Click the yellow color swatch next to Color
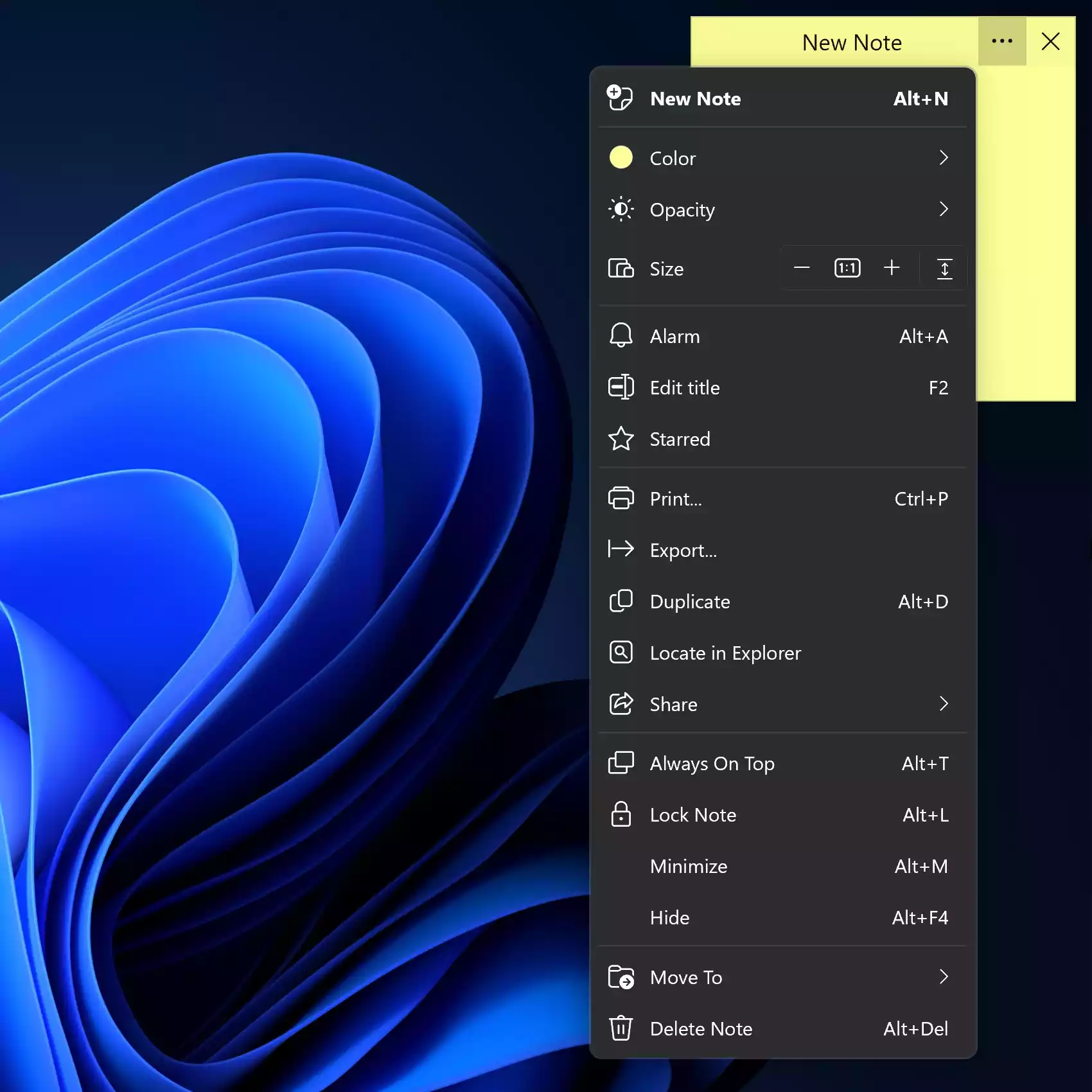 [621, 158]
